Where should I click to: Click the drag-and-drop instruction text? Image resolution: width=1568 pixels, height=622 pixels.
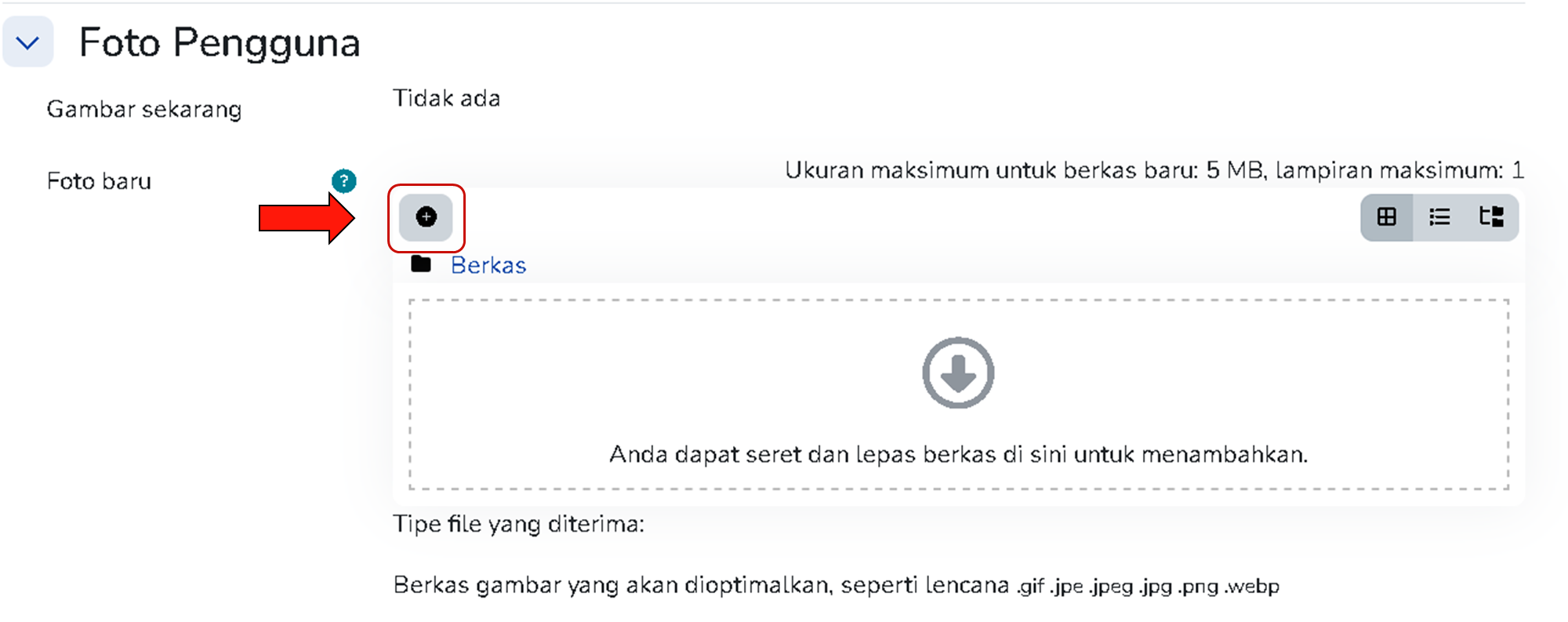957,454
